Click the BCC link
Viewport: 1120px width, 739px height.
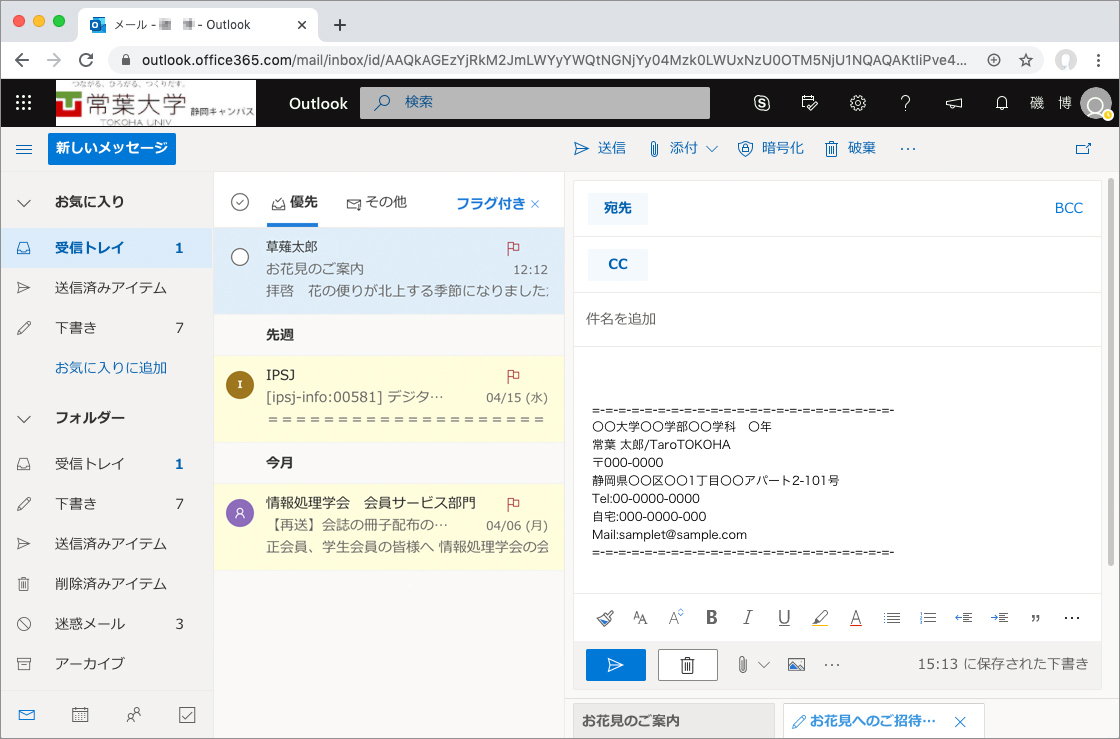click(1068, 208)
